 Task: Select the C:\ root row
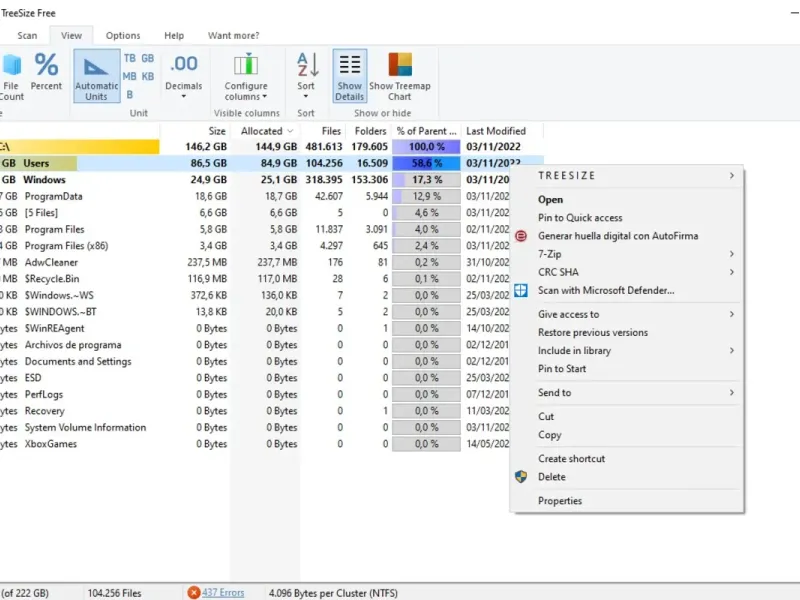click(271, 147)
